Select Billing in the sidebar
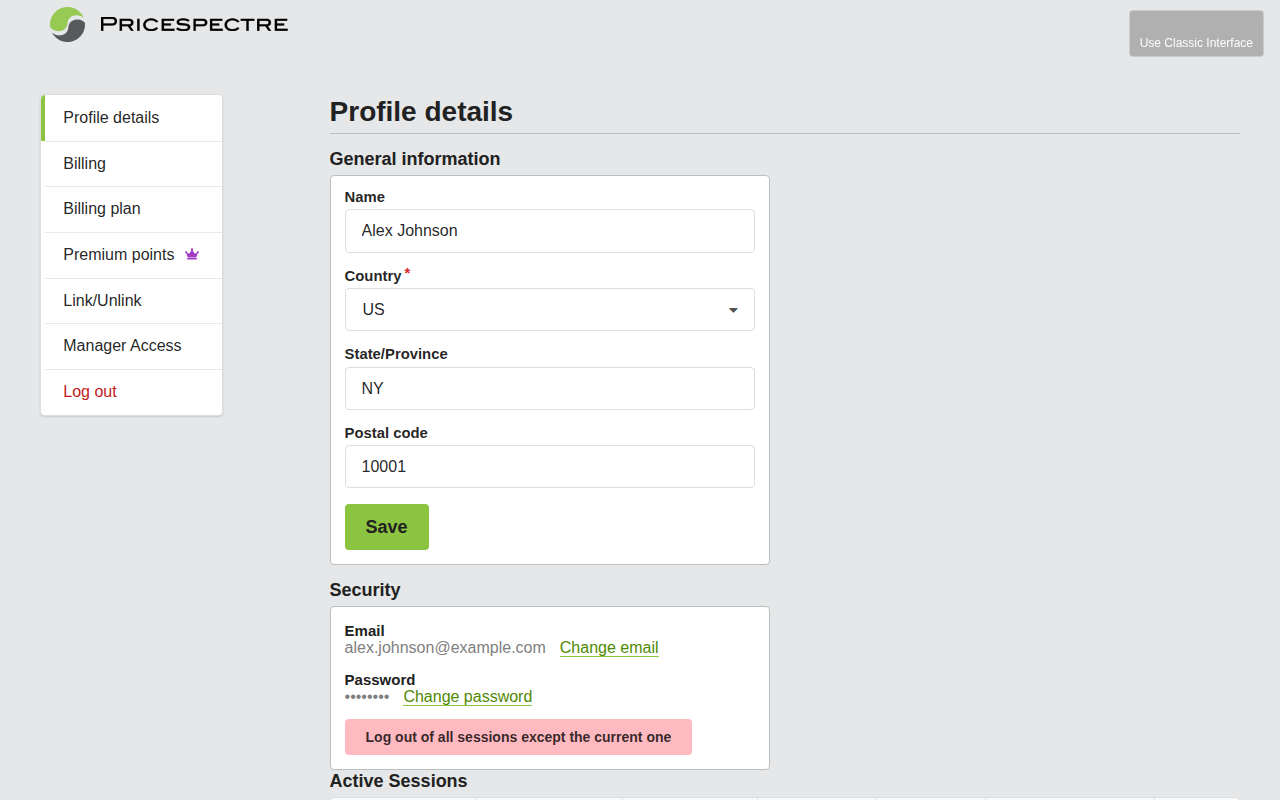The image size is (1280, 800). pyautogui.click(x=84, y=163)
